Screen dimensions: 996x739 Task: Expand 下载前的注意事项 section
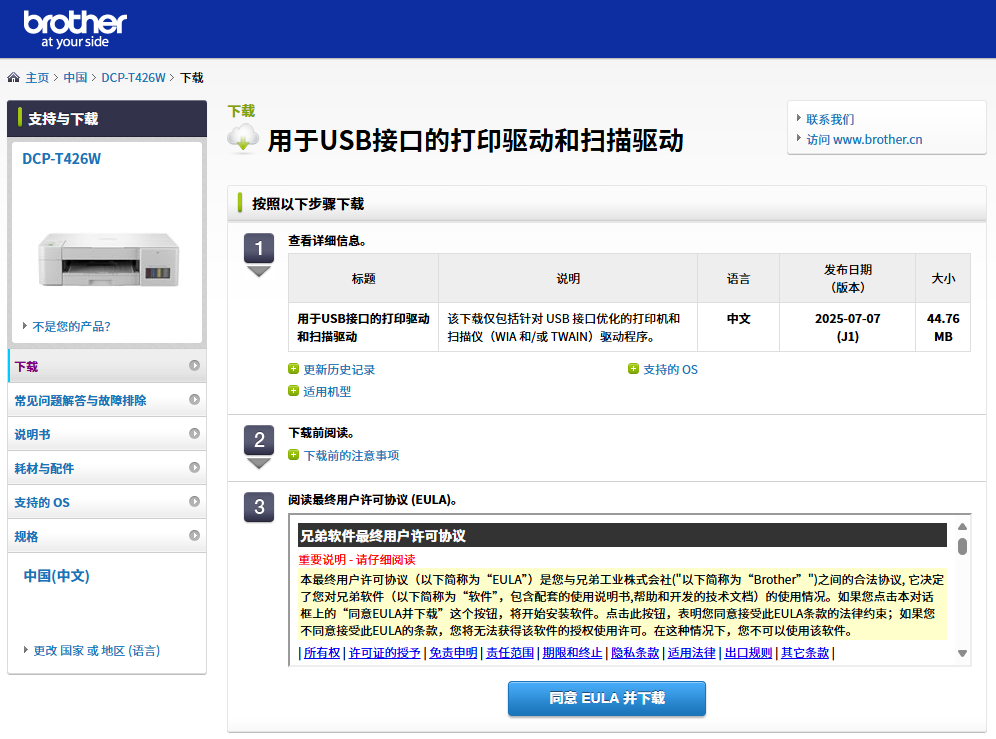point(351,456)
